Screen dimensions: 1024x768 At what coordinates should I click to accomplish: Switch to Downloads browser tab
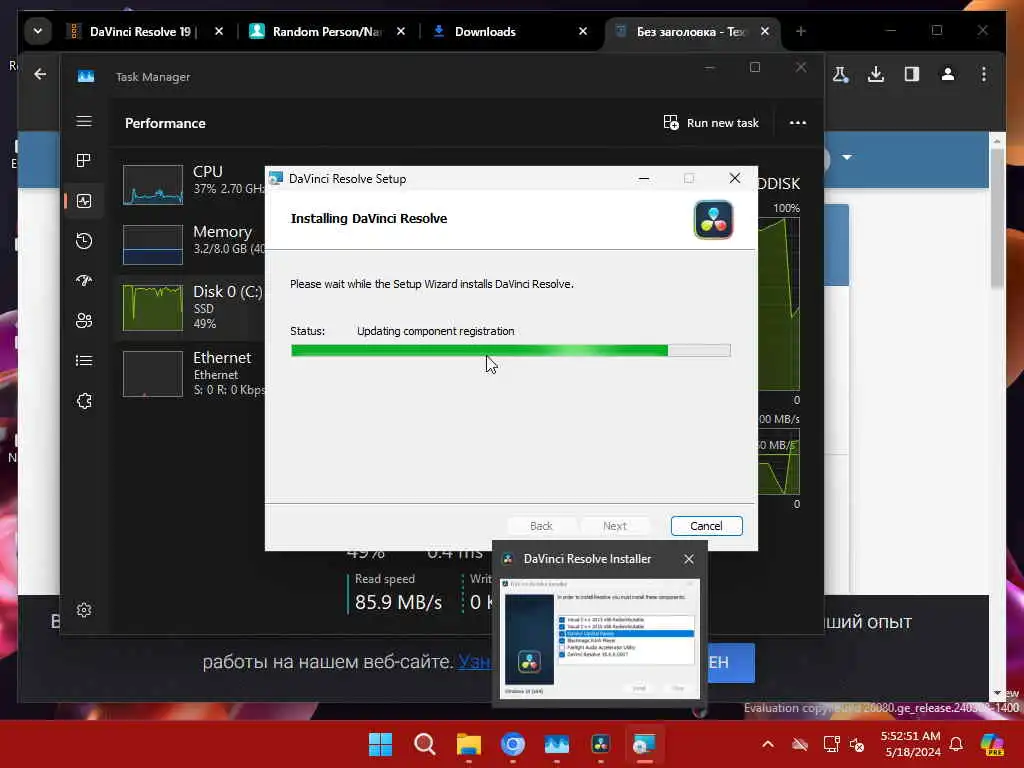[x=485, y=31]
